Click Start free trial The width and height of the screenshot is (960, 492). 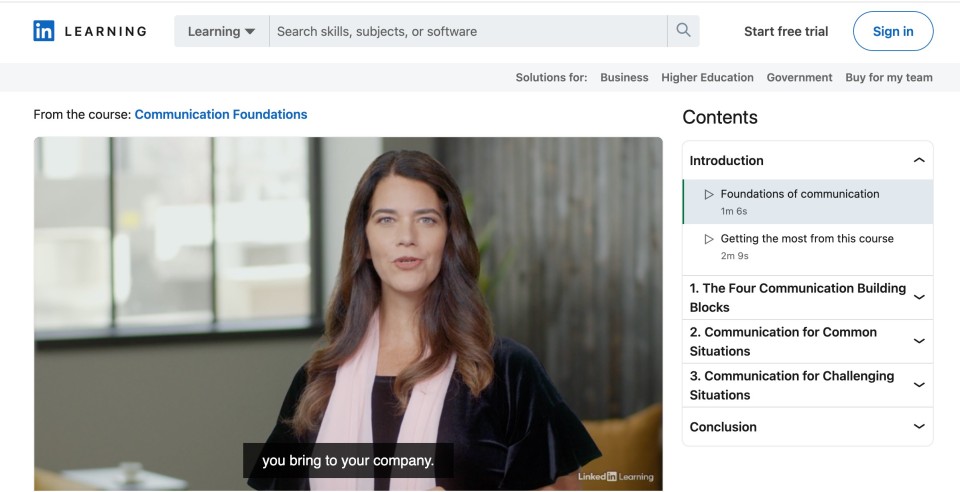coord(786,31)
